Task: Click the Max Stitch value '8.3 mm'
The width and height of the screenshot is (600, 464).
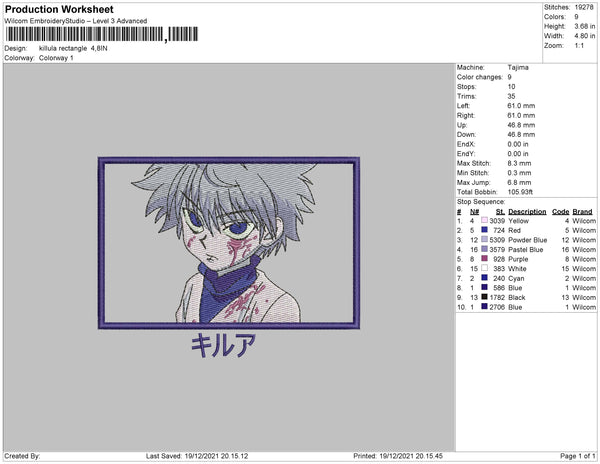Action: (519, 163)
